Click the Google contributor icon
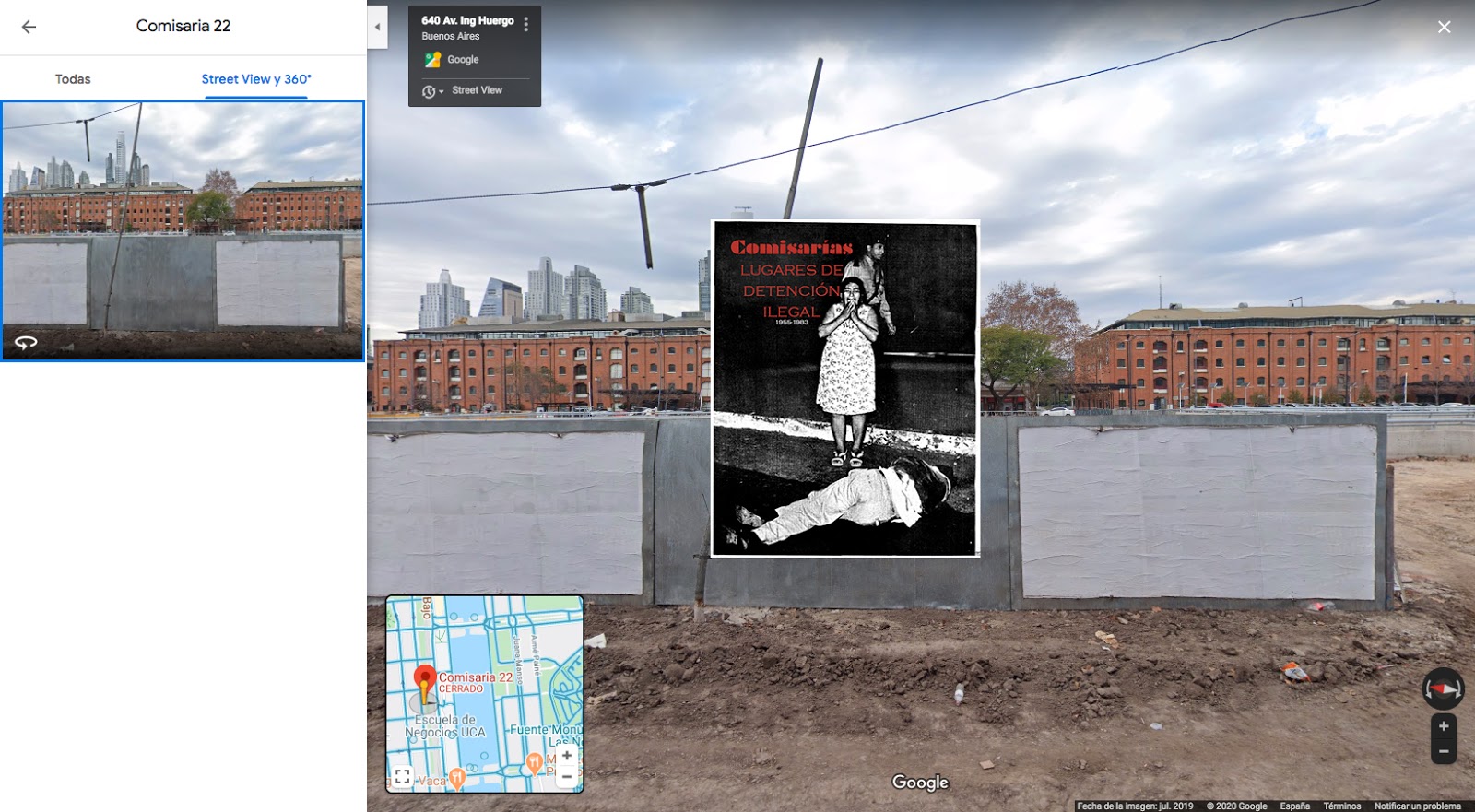The height and width of the screenshot is (812, 1475). point(432,60)
